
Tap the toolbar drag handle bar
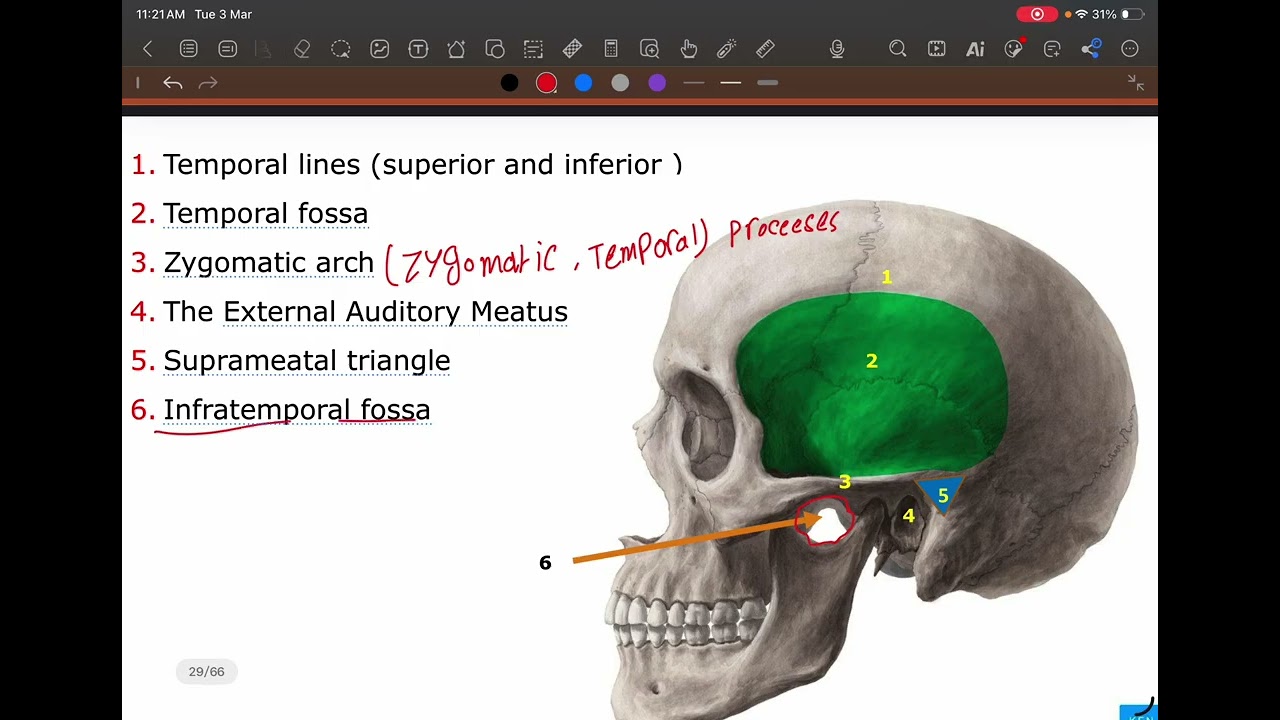click(138, 83)
